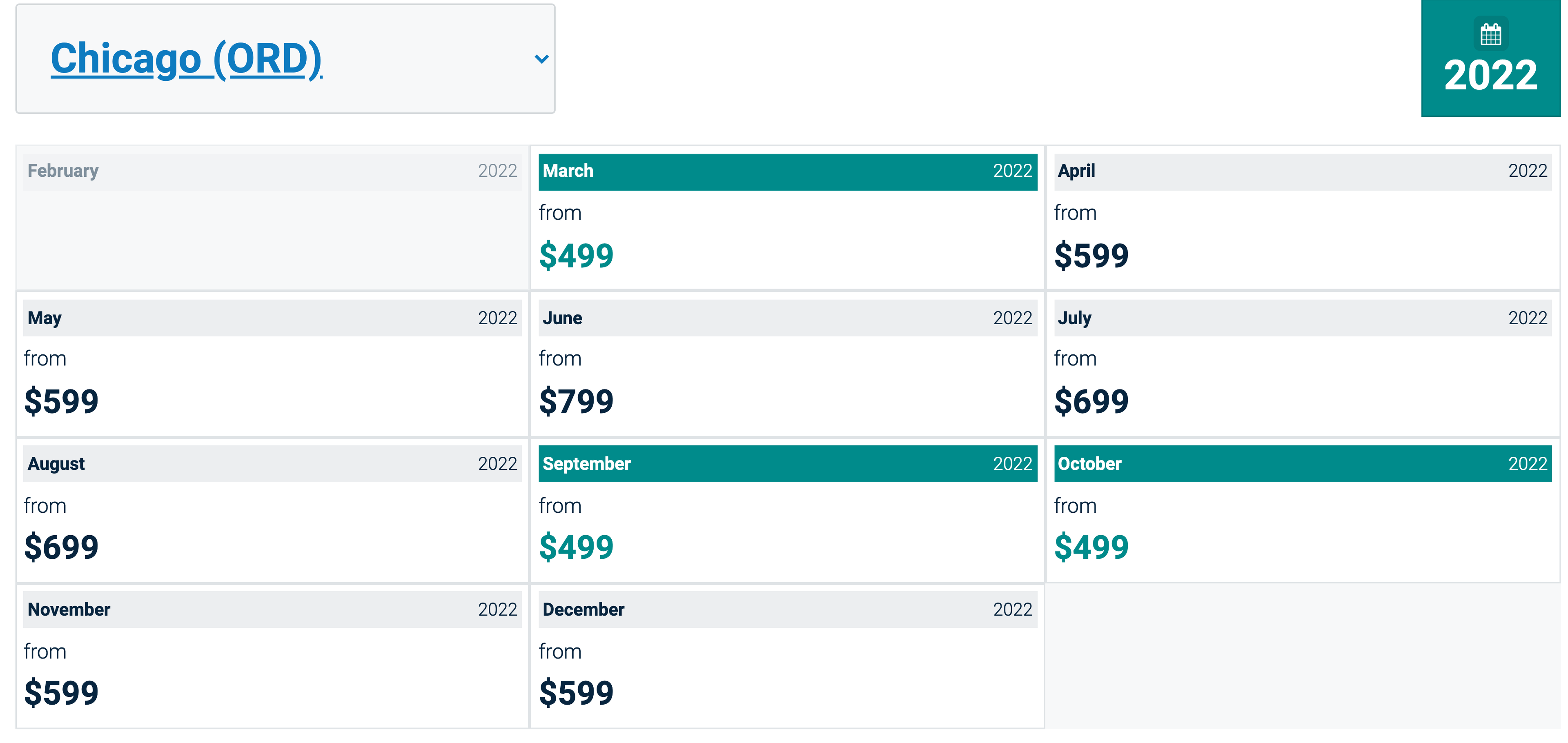Open the July 2022 month header

pyautogui.click(x=1302, y=318)
